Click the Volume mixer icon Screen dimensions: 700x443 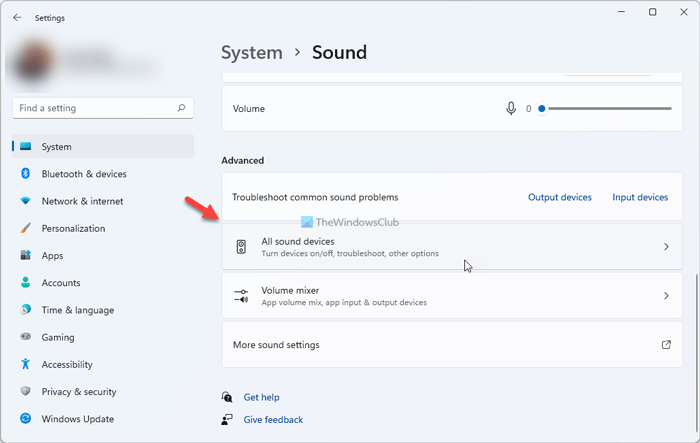[x=241, y=296]
